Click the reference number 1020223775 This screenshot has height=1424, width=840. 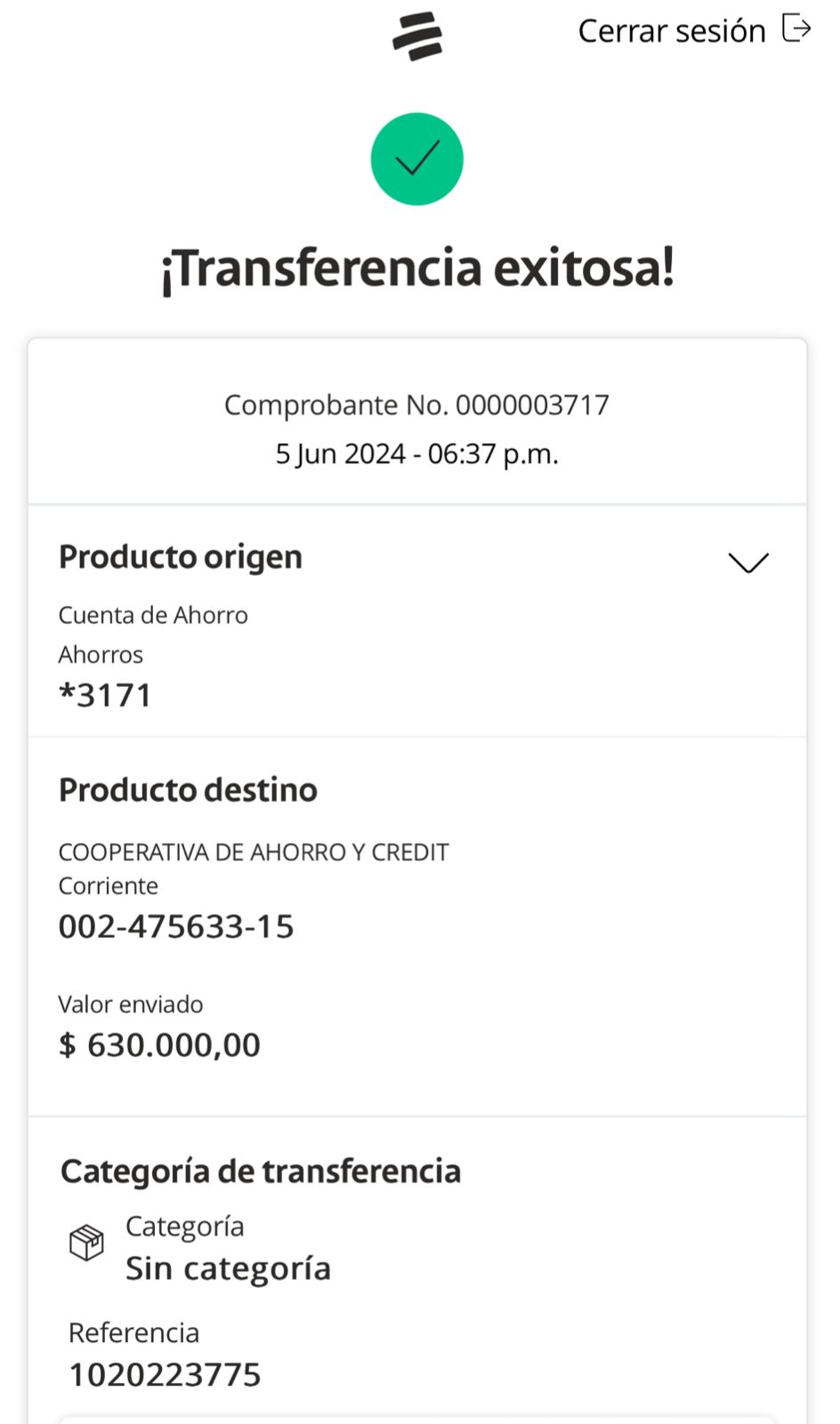pyautogui.click(x=166, y=1375)
